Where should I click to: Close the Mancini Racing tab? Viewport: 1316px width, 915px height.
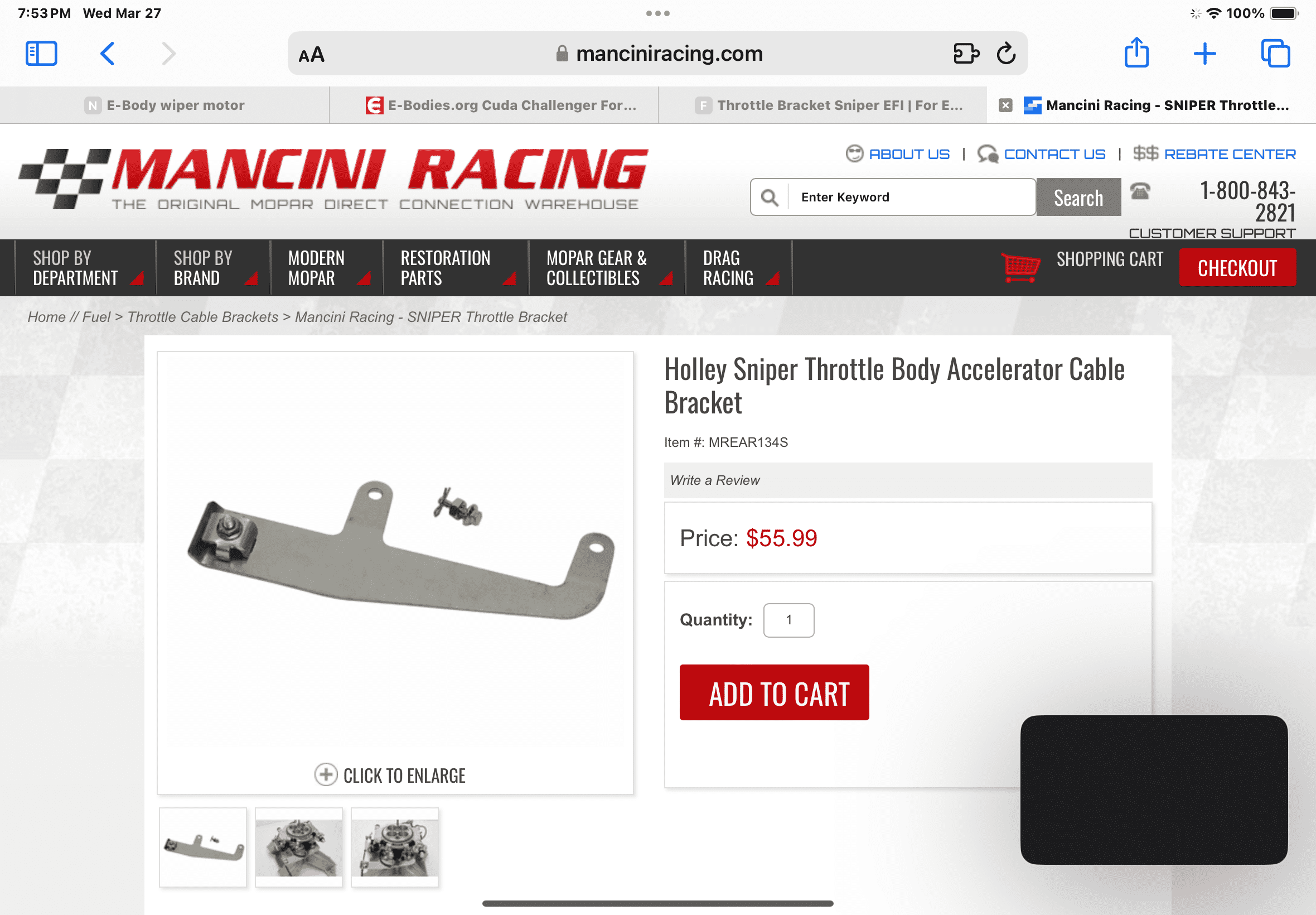(x=1005, y=105)
